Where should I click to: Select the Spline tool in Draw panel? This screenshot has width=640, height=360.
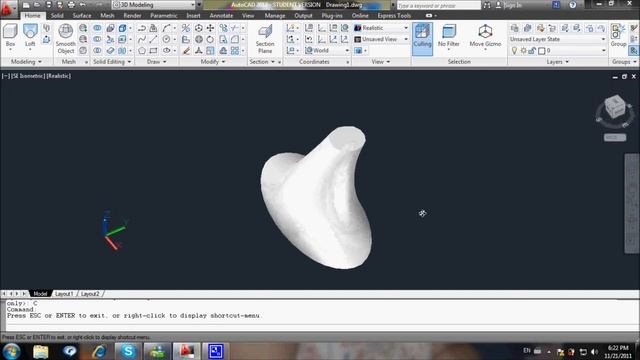[142, 39]
